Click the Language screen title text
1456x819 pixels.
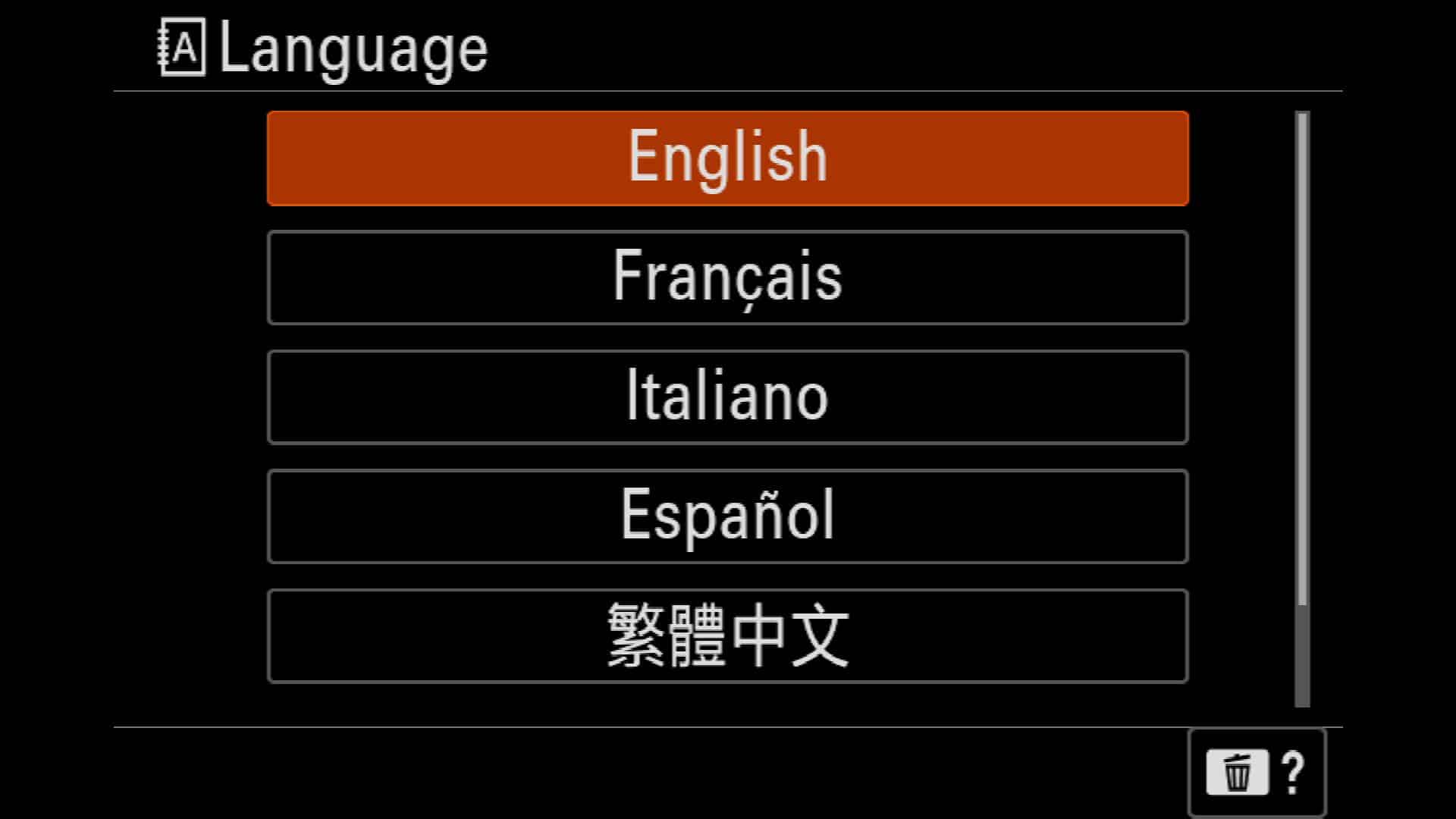[x=353, y=50]
